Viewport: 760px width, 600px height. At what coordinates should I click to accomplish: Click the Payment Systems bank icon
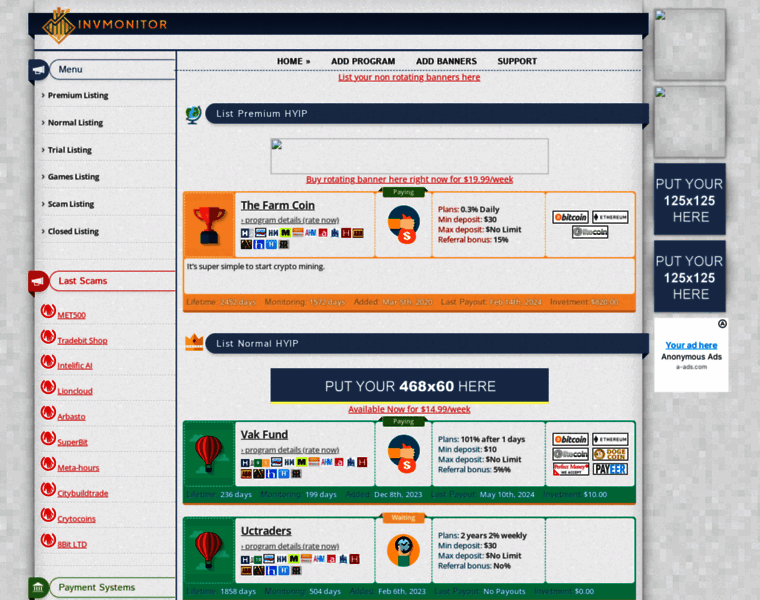coord(38,588)
